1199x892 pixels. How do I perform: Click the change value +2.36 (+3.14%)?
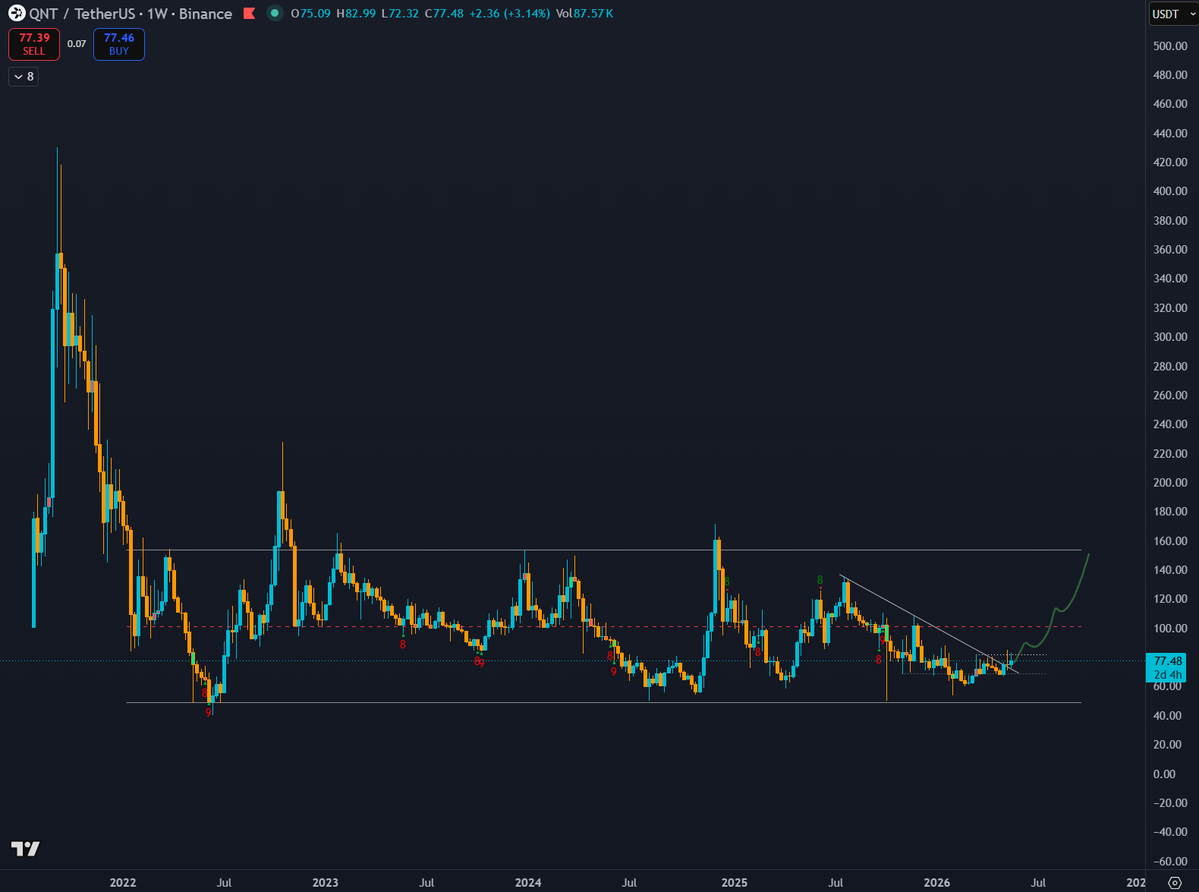tap(509, 14)
